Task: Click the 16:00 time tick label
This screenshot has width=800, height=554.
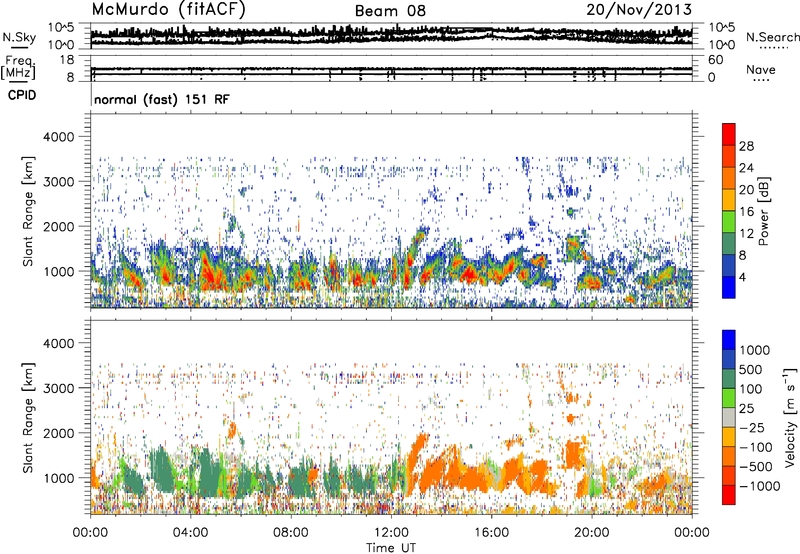Action: coord(491,533)
